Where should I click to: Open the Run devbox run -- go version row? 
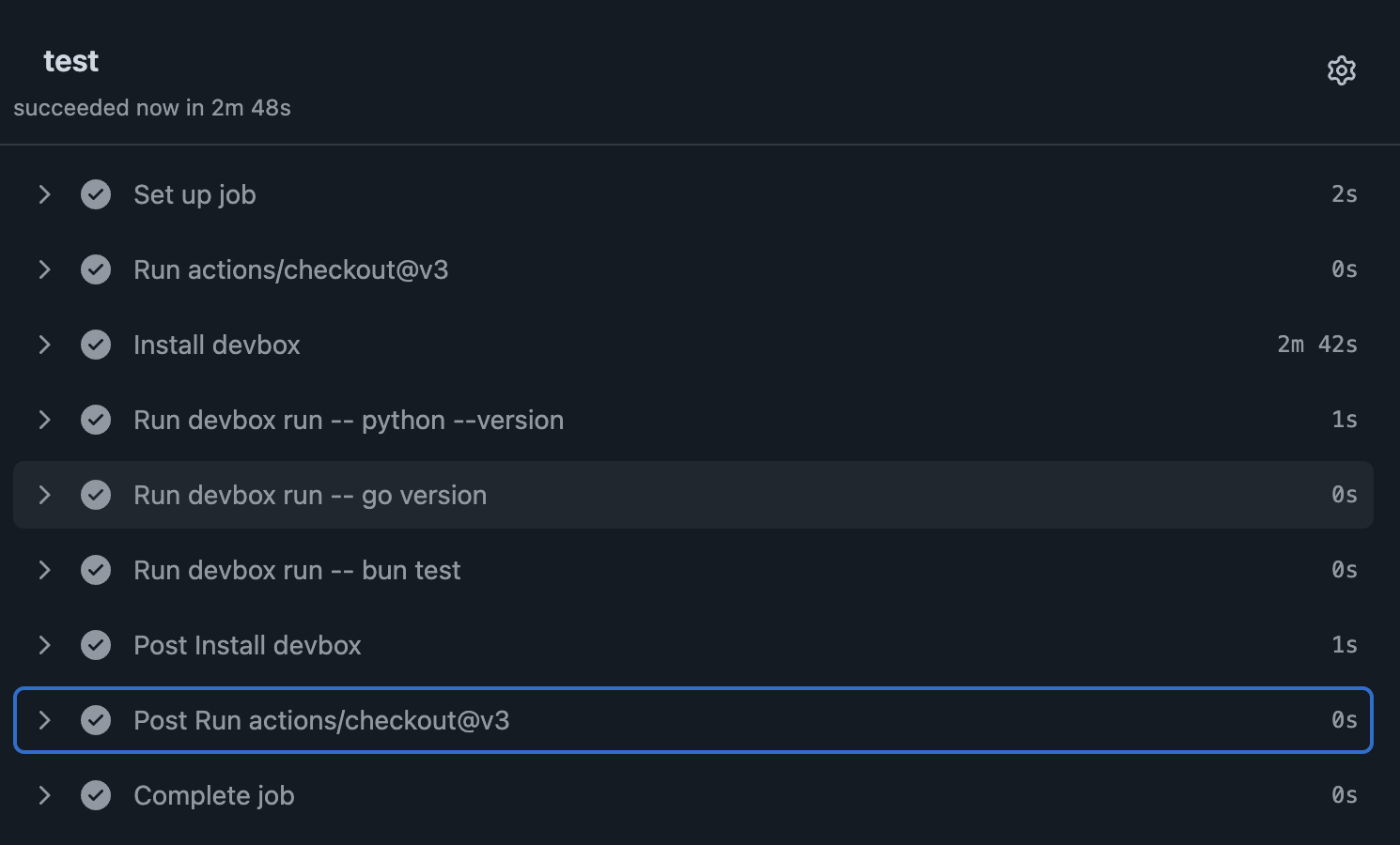click(x=310, y=495)
